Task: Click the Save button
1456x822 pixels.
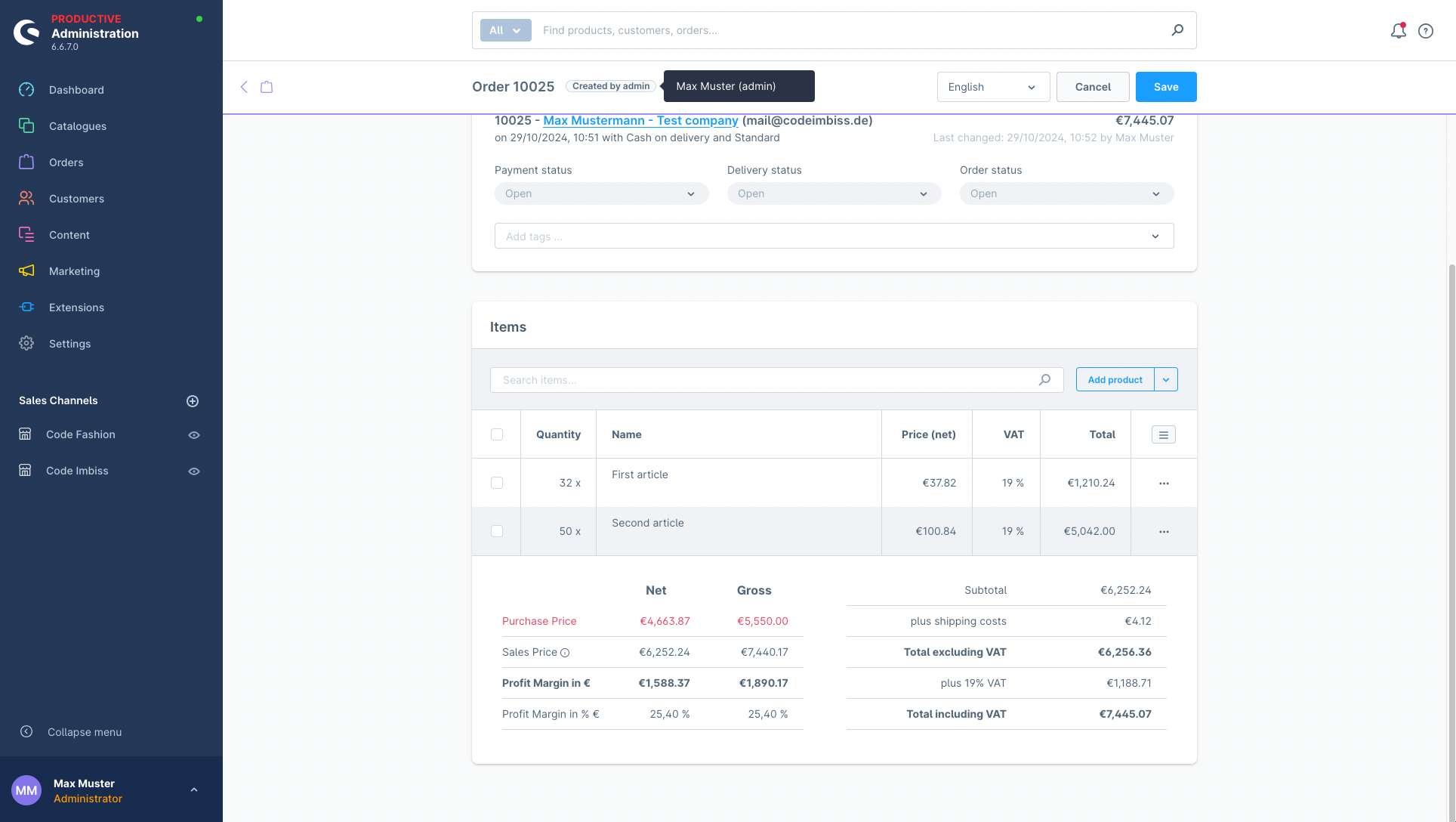Action: tap(1166, 86)
